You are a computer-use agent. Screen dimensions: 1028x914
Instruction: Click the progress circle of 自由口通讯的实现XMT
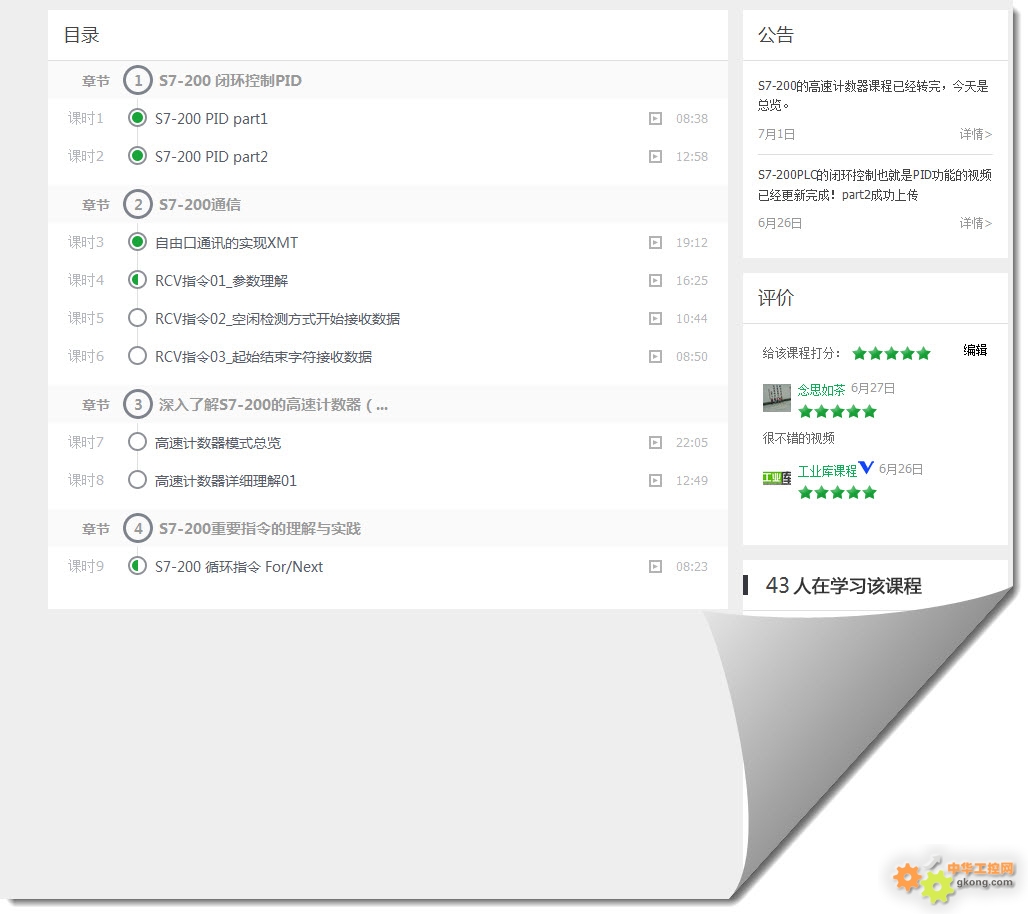(x=137, y=242)
